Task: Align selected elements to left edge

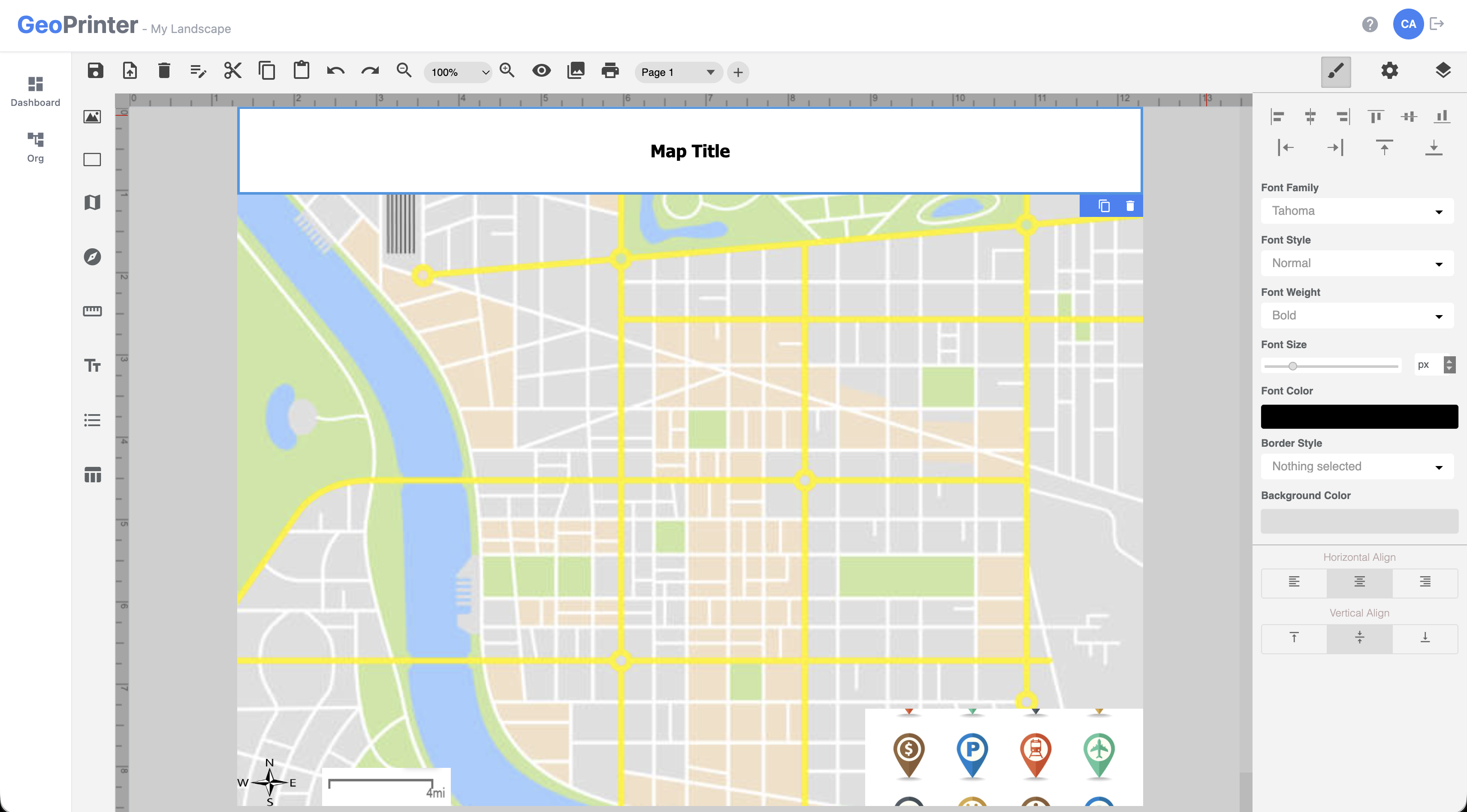Action: click(1277, 117)
